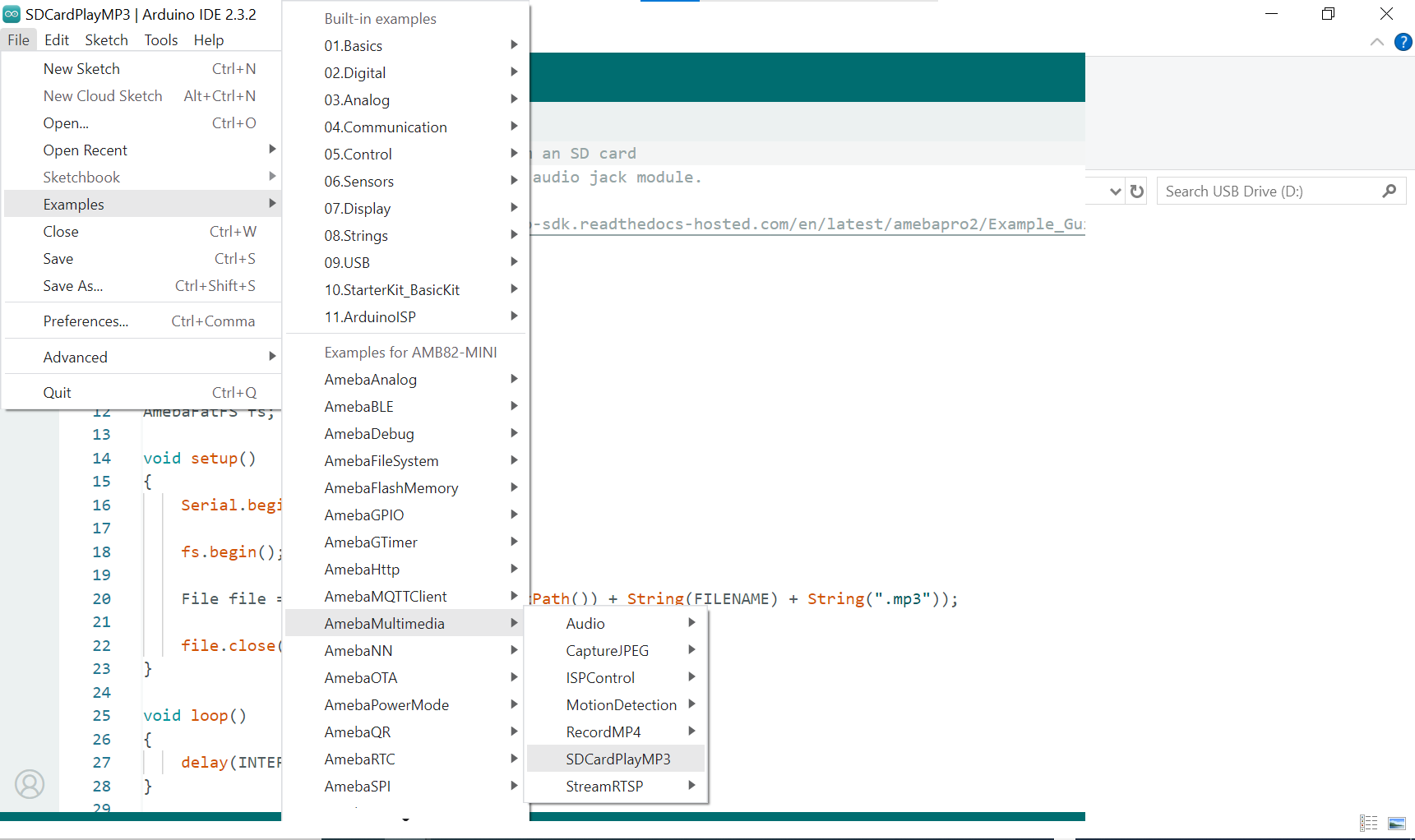Screen dimensions: 1415x840
Task: Follow the readthedocs URL in the code comment
Action: click(x=806, y=224)
